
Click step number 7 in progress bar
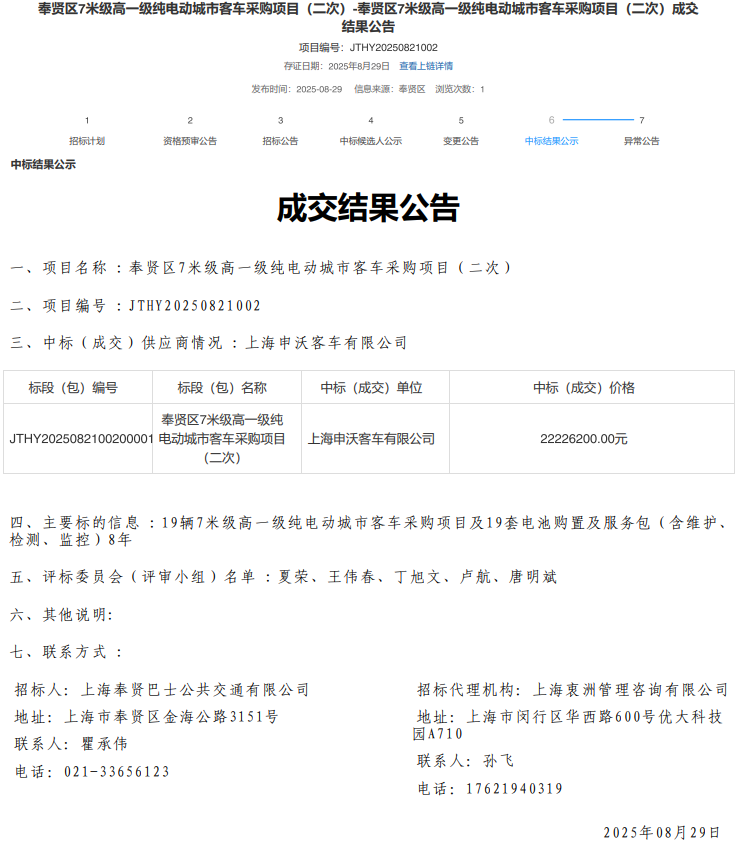[642, 120]
